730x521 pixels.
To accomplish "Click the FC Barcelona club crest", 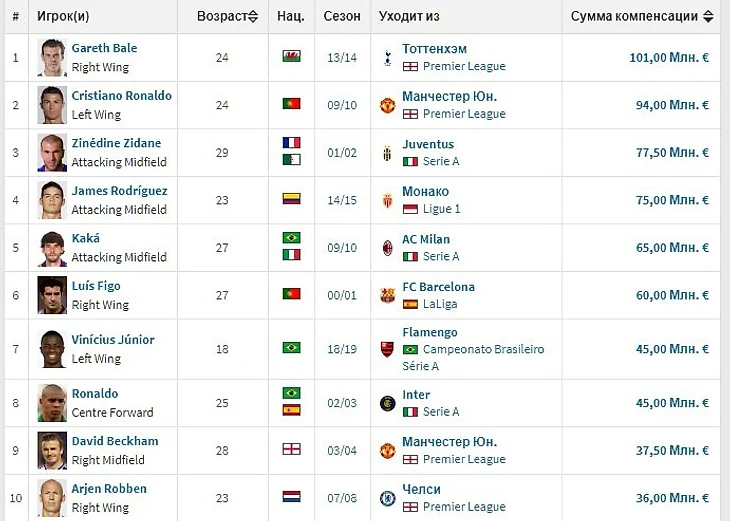I will click(x=387, y=296).
